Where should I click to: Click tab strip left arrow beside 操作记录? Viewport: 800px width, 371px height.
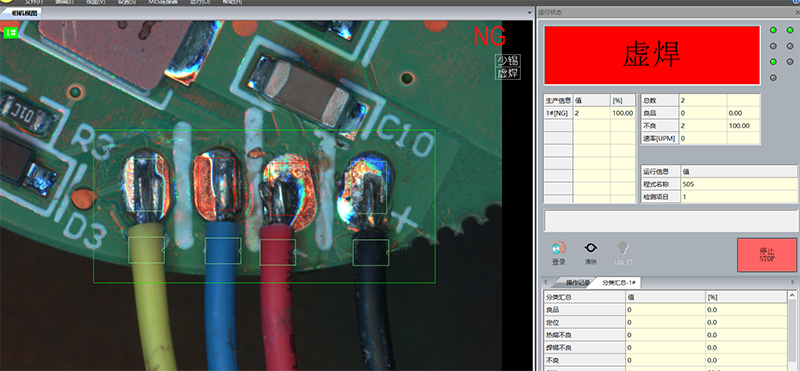(x=545, y=282)
